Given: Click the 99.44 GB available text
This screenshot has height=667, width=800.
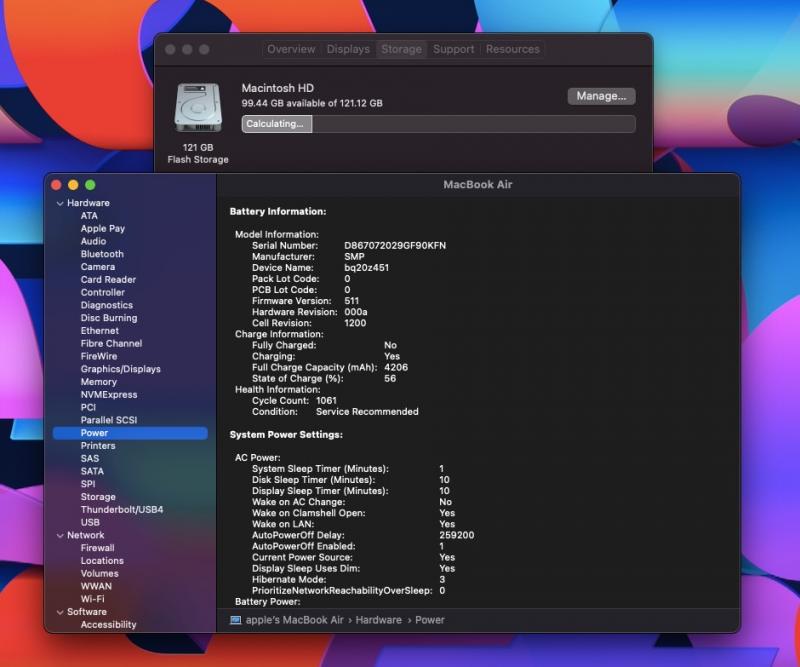Looking at the screenshot, I should point(312,103).
